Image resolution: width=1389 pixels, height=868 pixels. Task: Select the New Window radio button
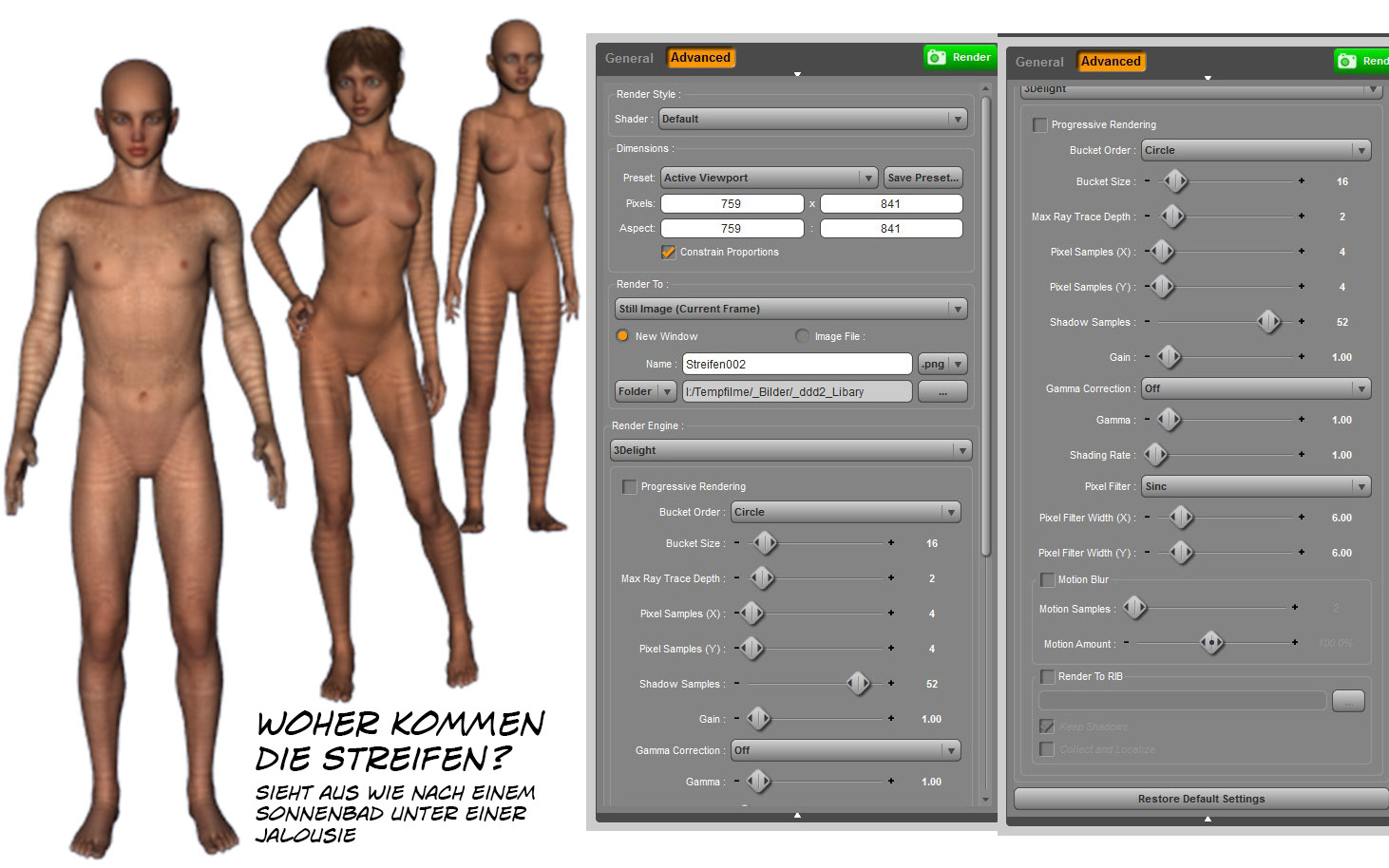click(622, 336)
